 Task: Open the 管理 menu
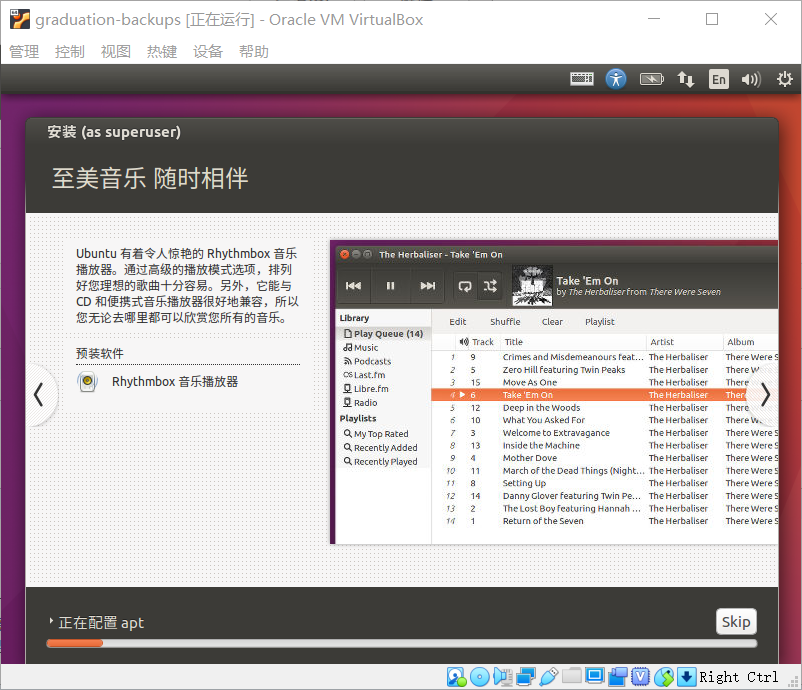pyautogui.click(x=24, y=51)
